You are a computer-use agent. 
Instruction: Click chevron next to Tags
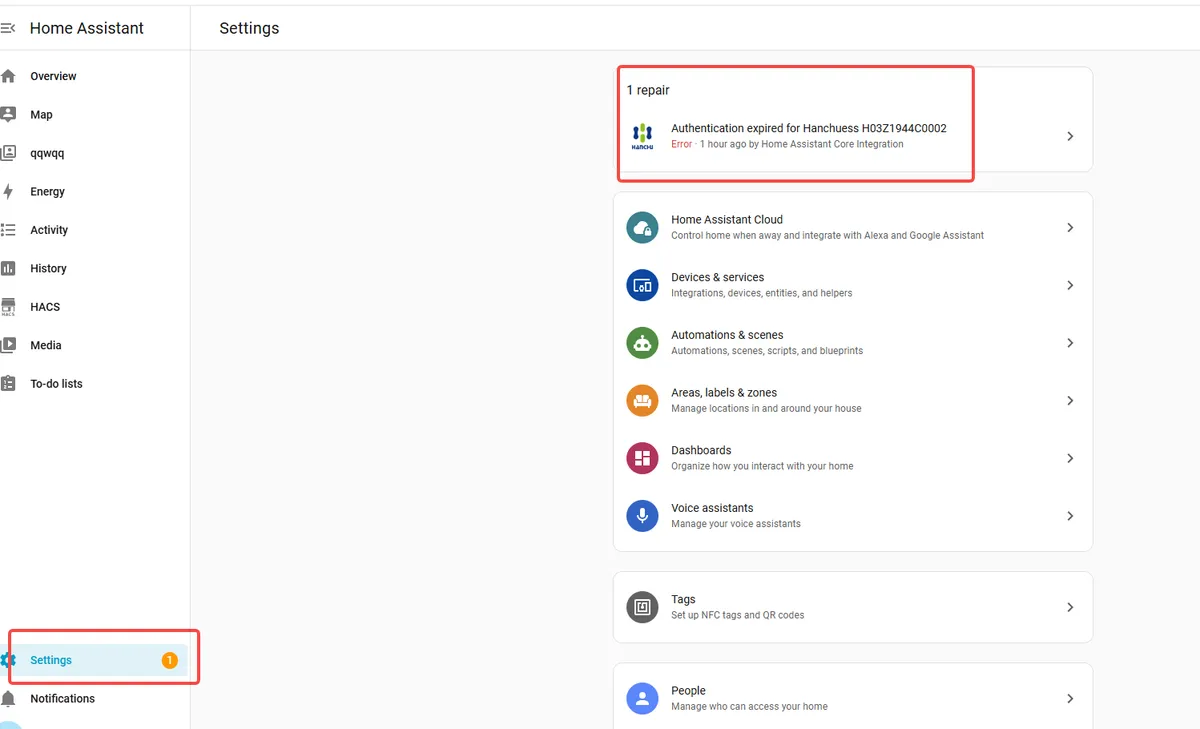(x=1070, y=607)
